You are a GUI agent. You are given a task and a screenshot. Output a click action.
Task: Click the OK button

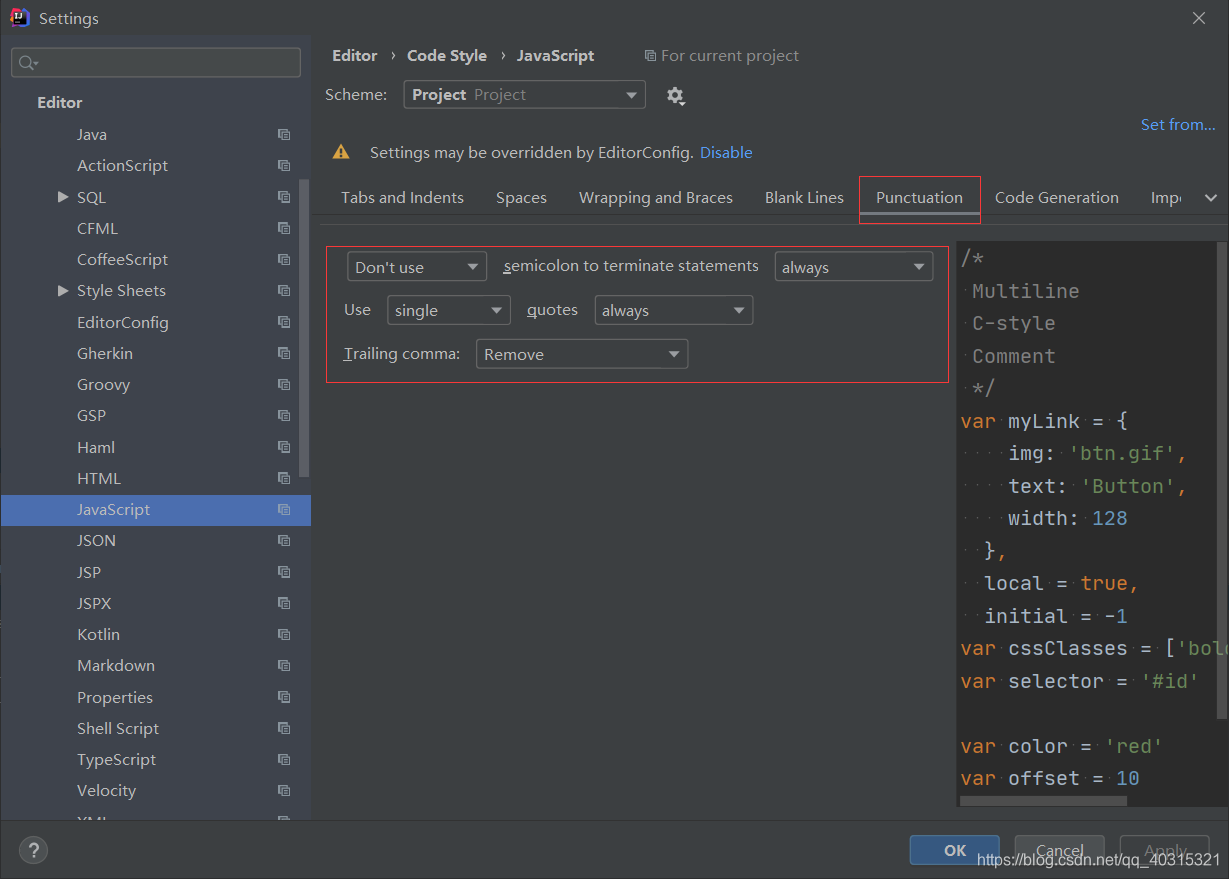pyautogui.click(x=955, y=850)
